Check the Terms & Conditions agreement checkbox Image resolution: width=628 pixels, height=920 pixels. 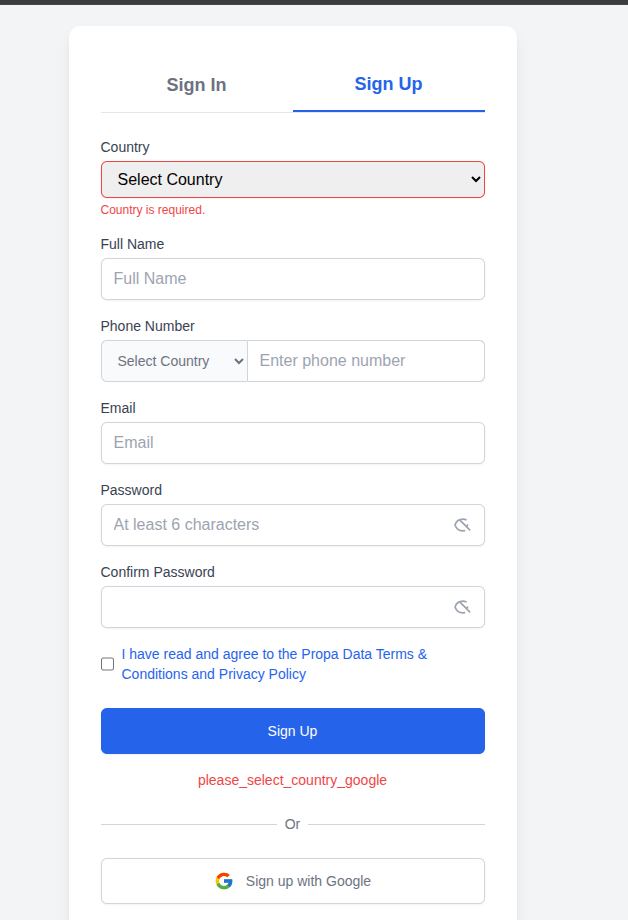[x=107, y=664]
